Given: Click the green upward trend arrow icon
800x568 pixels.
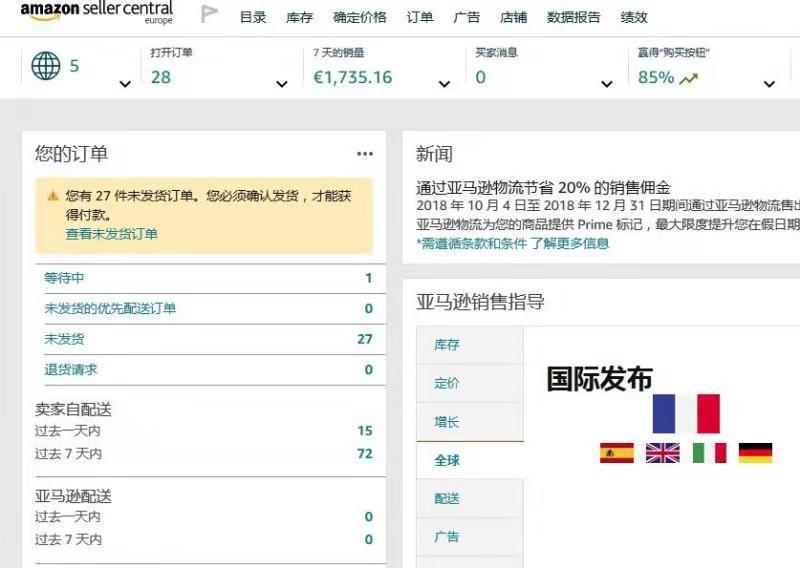Looking at the screenshot, I should (688, 79).
